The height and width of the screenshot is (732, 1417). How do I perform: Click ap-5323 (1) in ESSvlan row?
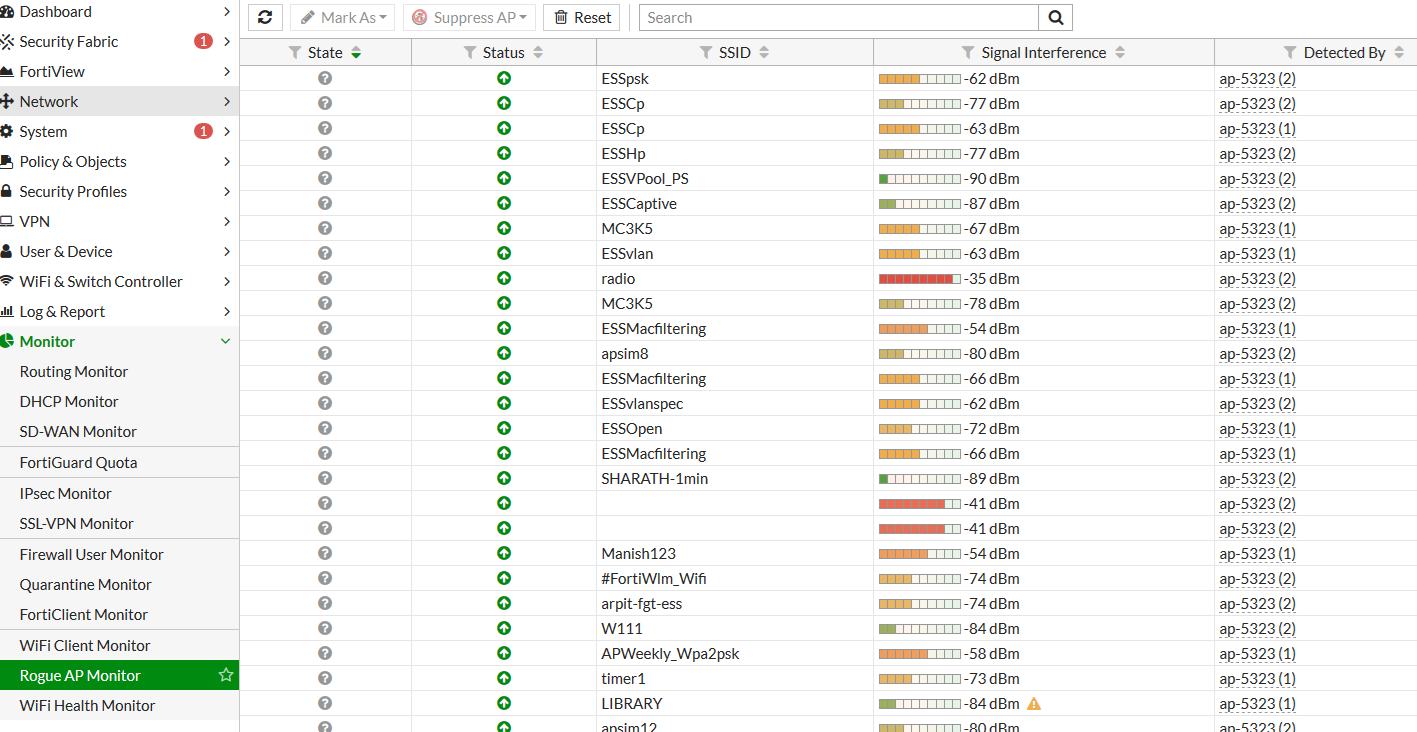coord(1257,253)
